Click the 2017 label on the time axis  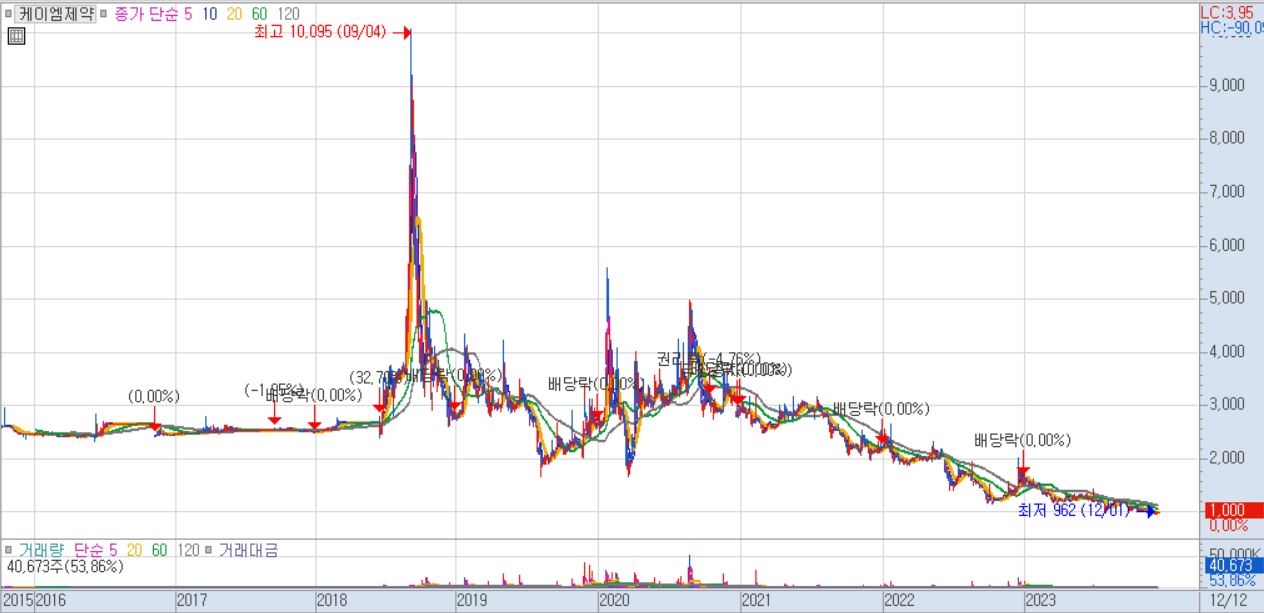(x=192, y=601)
